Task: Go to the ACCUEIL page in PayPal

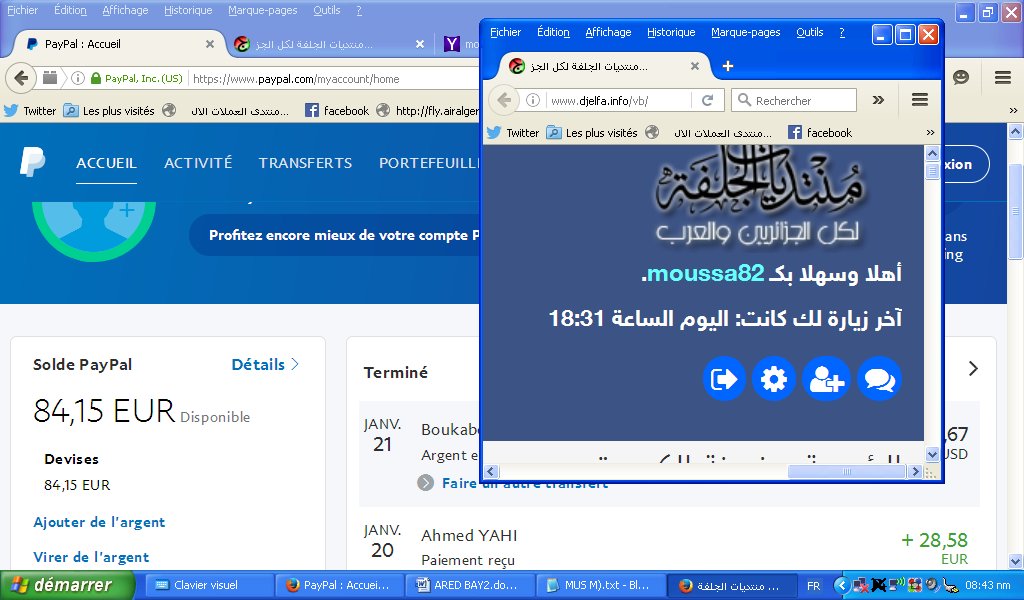Action: click(106, 163)
